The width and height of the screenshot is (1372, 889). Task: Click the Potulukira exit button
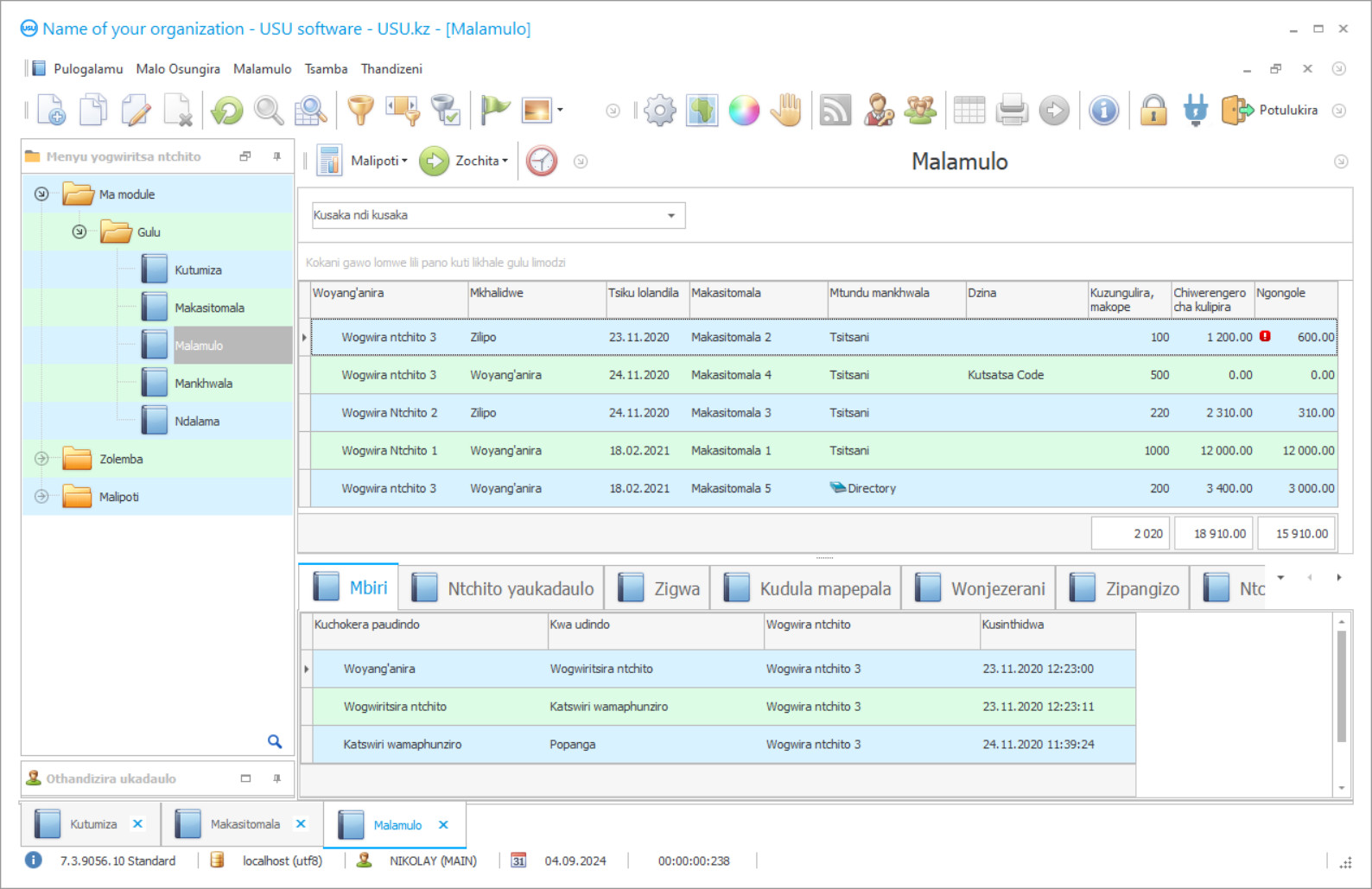click(x=1270, y=111)
